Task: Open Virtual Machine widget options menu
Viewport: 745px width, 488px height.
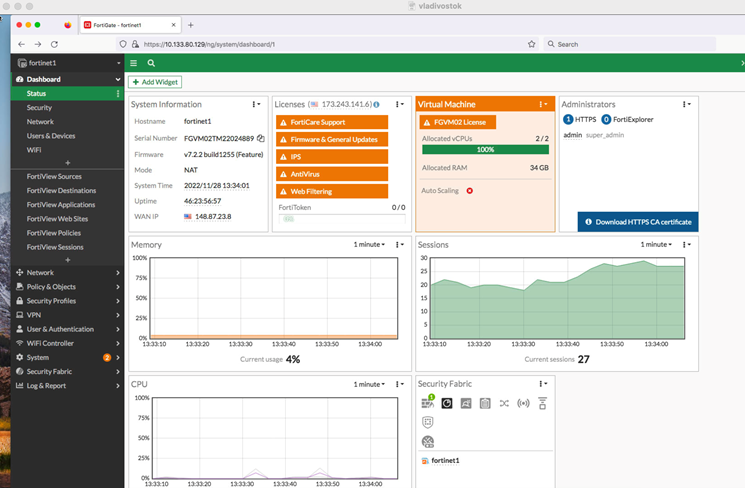Action: point(543,104)
